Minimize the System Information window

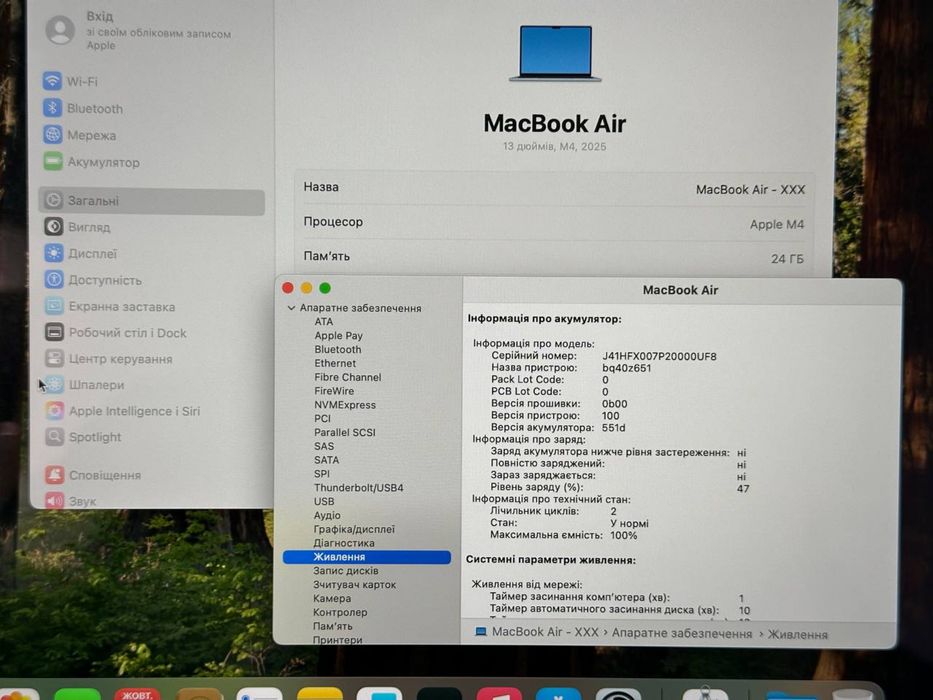tap(306, 288)
